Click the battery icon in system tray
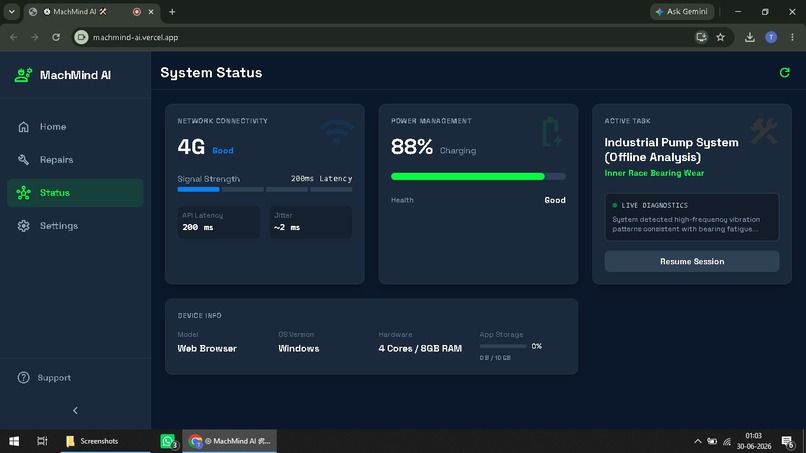This screenshot has height=453, width=806. point(712,441)
